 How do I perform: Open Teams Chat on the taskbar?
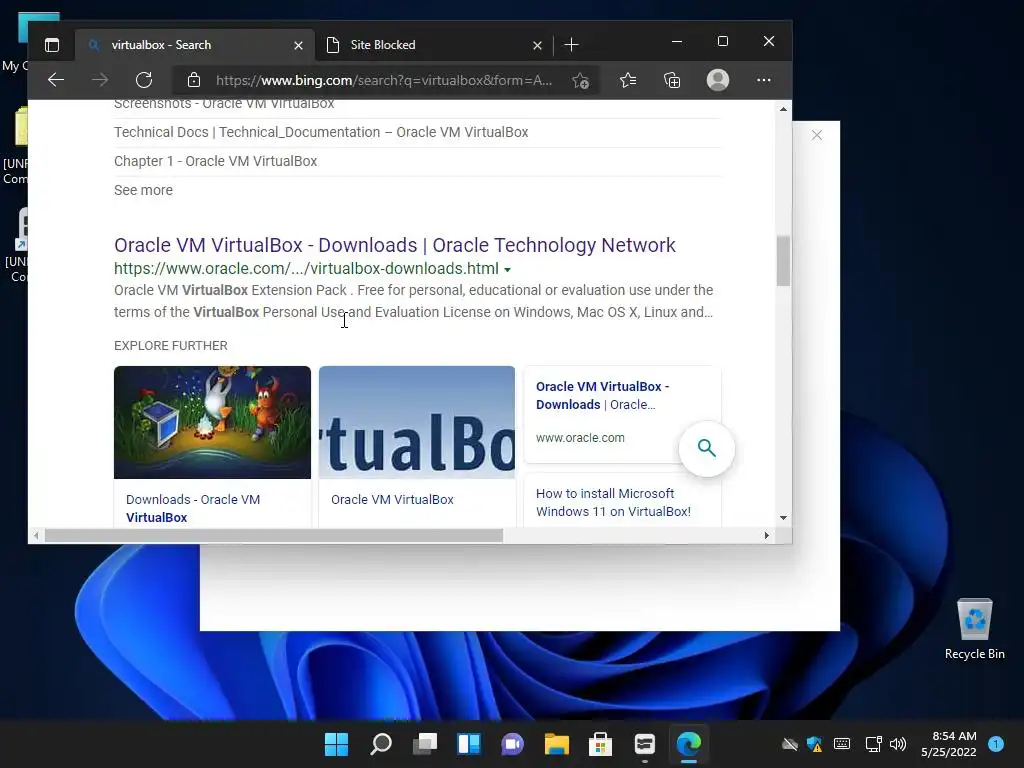pyautogui.click(x=513, y=744)
